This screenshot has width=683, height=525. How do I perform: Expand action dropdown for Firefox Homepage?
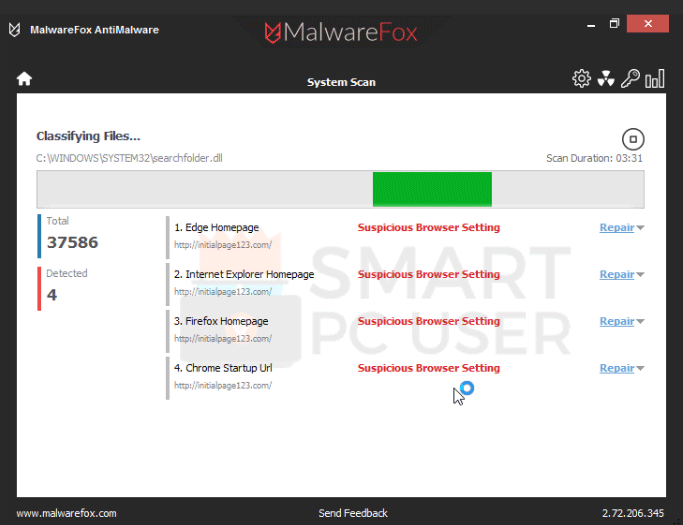click(640, 322)
